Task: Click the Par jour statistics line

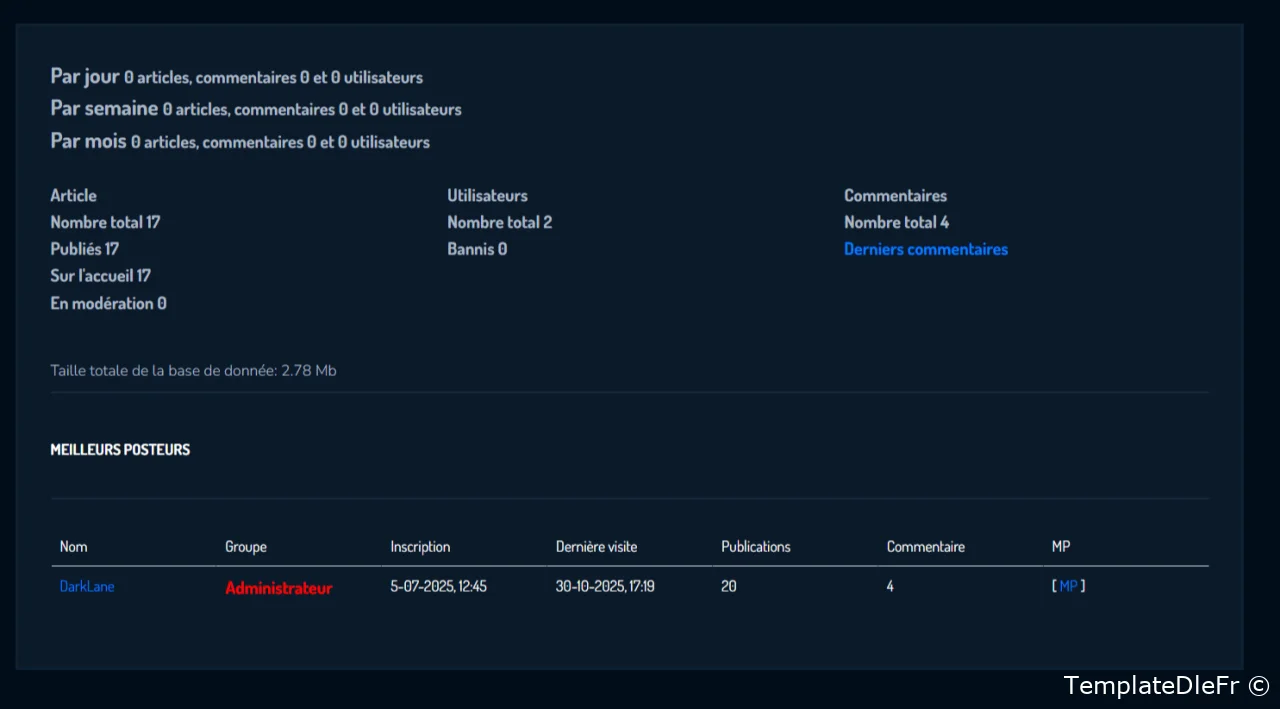Action: 236,77
